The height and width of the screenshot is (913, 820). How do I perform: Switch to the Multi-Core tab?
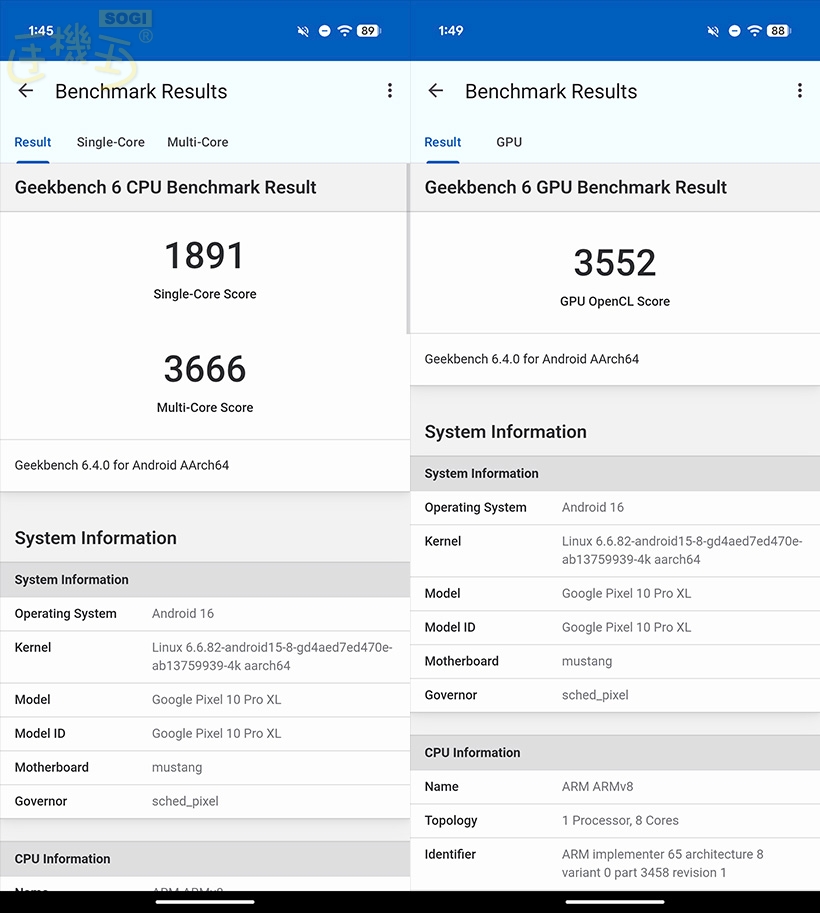click(x=197, y=143)
